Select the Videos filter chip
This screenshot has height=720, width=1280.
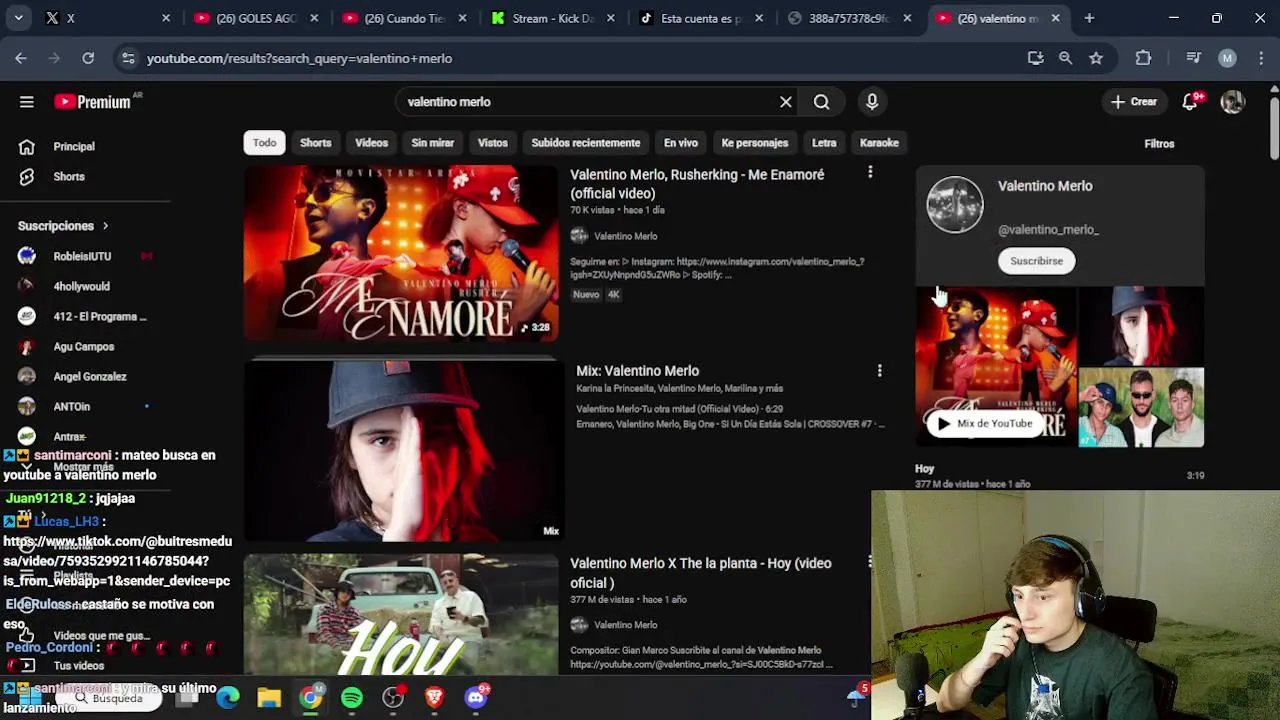point(371,143)
